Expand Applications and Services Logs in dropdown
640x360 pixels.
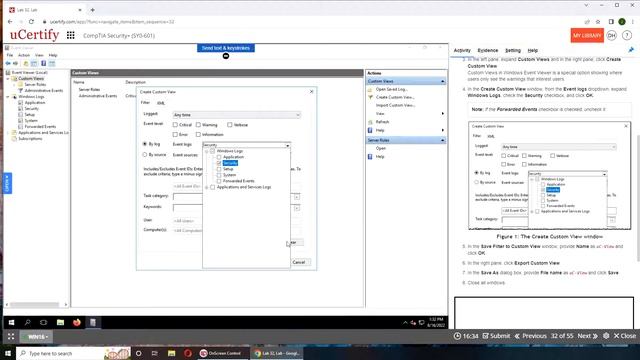207,187
